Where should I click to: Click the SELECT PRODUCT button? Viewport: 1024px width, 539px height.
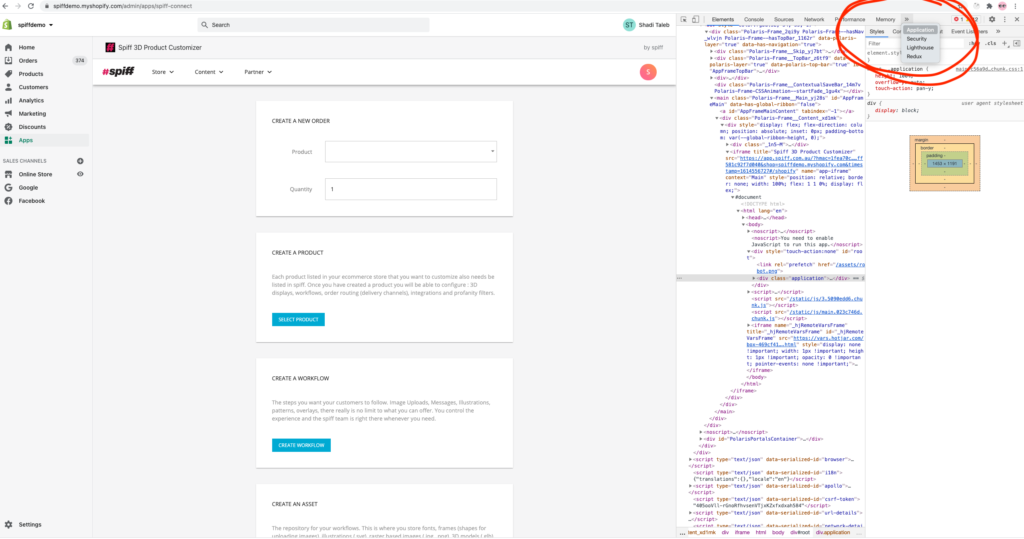(x=298, y=319)
